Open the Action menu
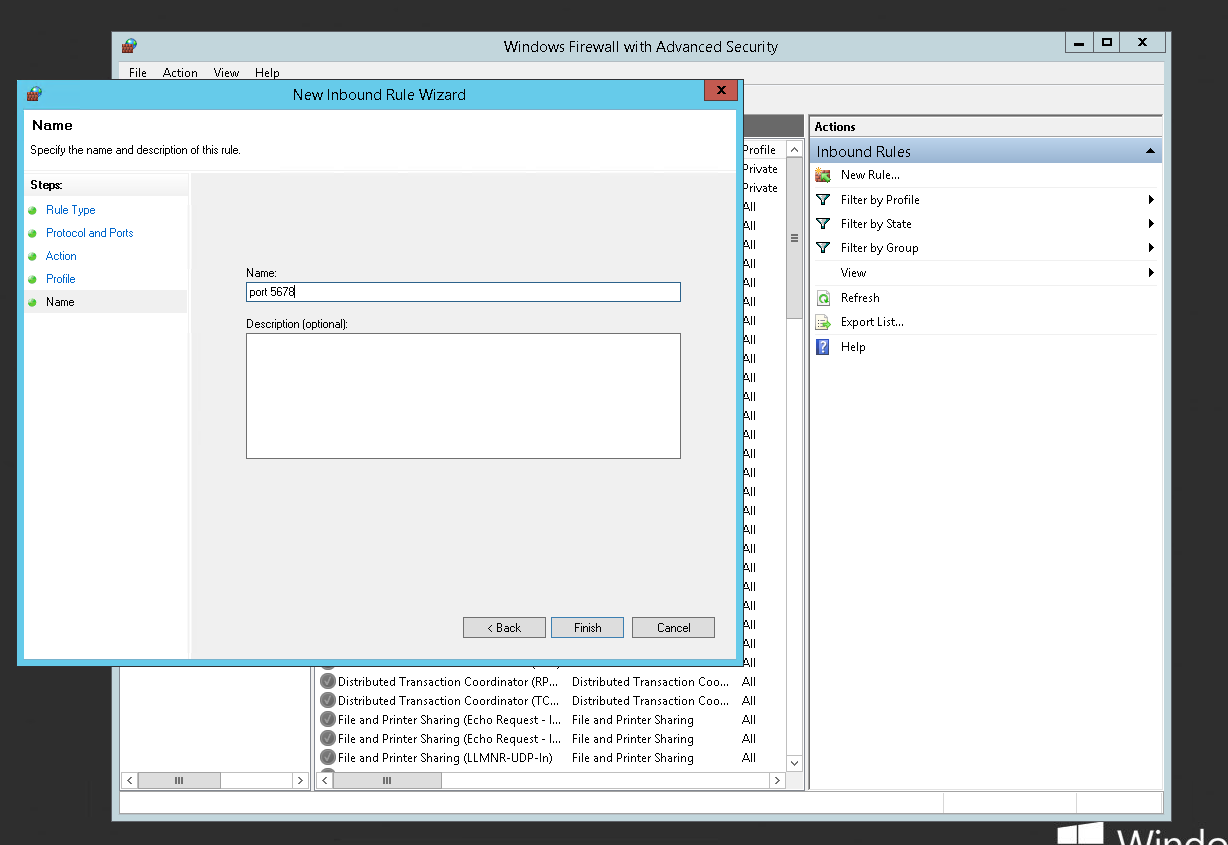The height and width of the screenshot is (845, 1228). click(x=180, y=73)
